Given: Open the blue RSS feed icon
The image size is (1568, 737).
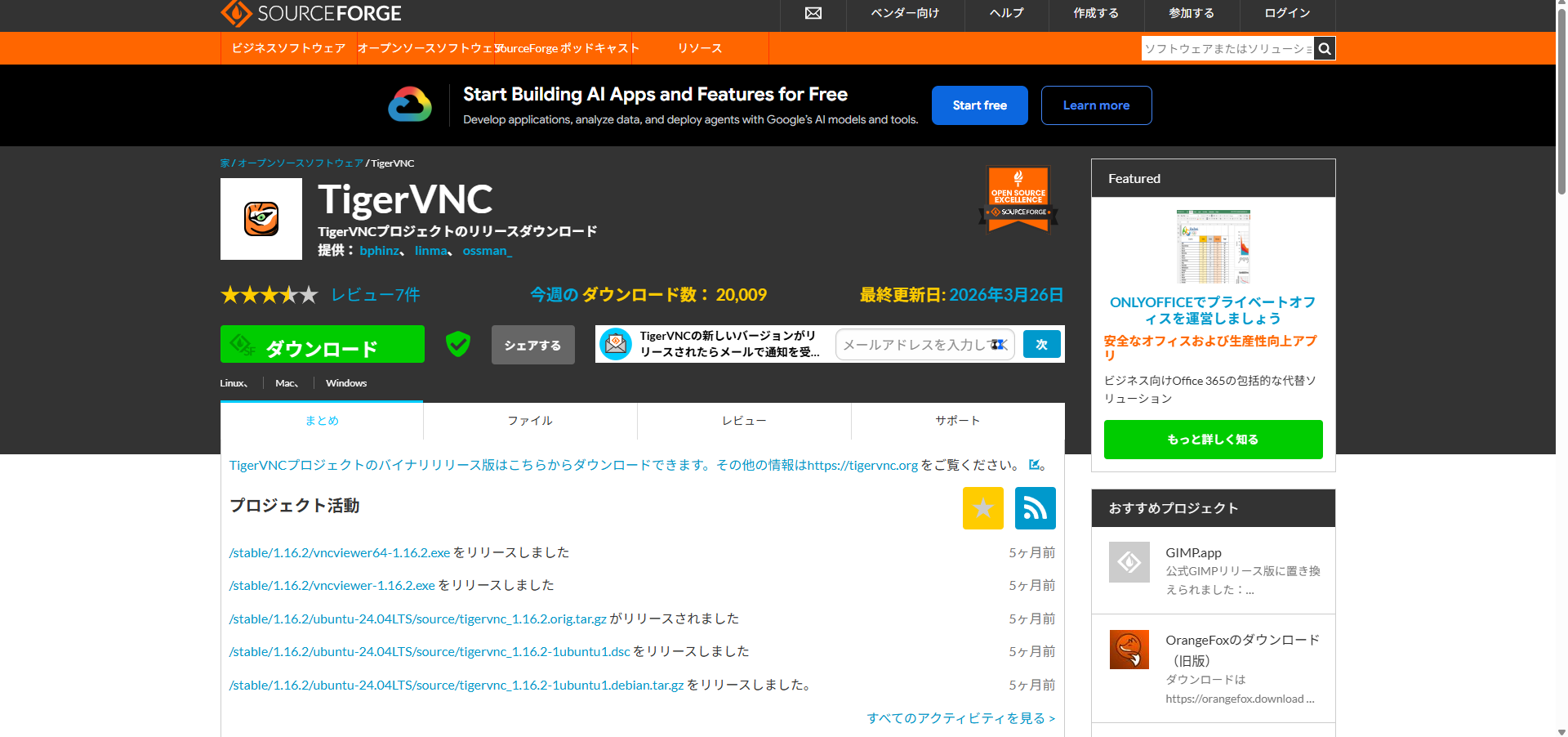Looking at the screenshot, I should click(1036, 508).
